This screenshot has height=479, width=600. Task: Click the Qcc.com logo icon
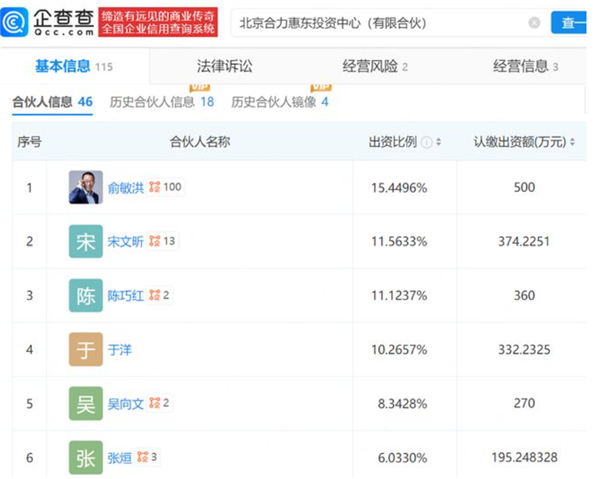(15, 22)
